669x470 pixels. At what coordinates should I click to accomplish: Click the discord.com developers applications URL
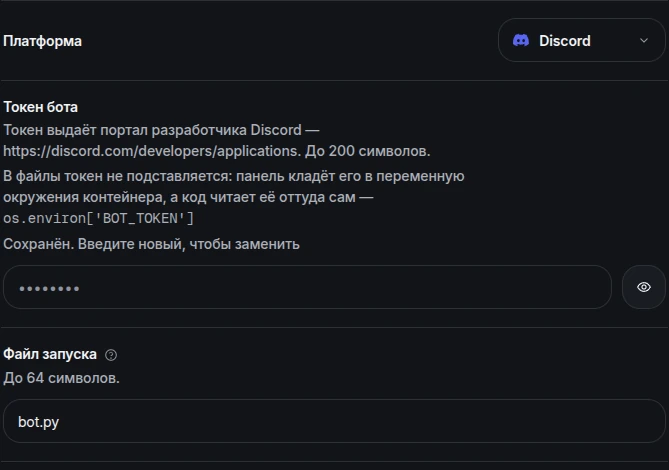151,151
